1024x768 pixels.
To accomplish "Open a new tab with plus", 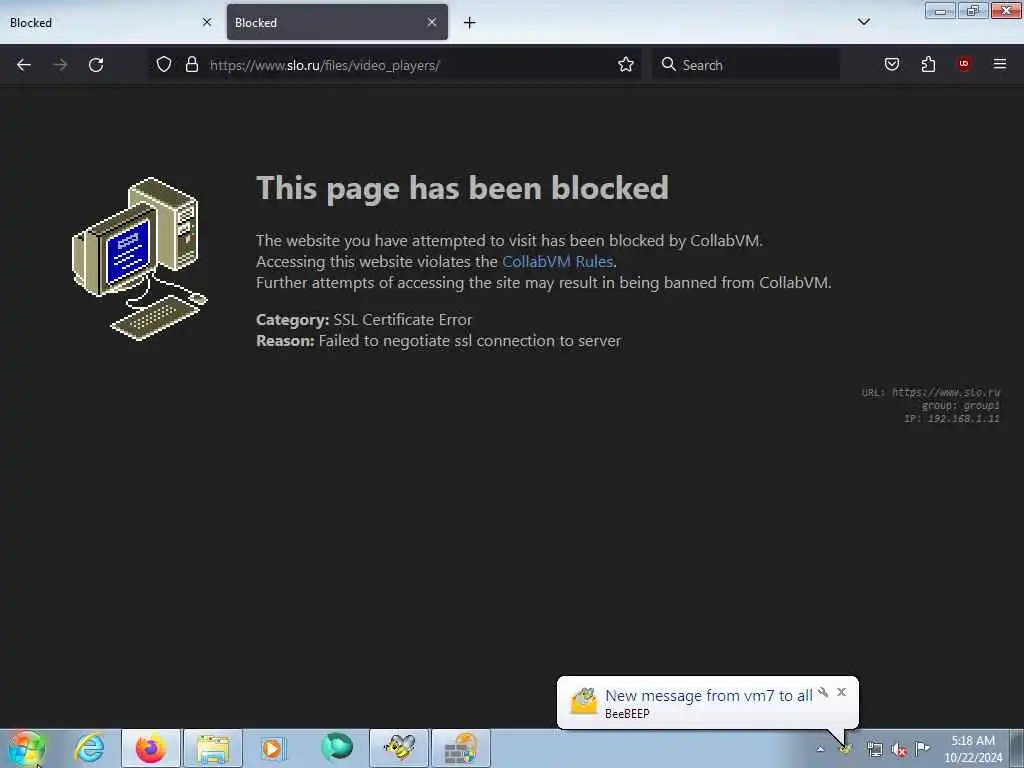I will point(470,23).
